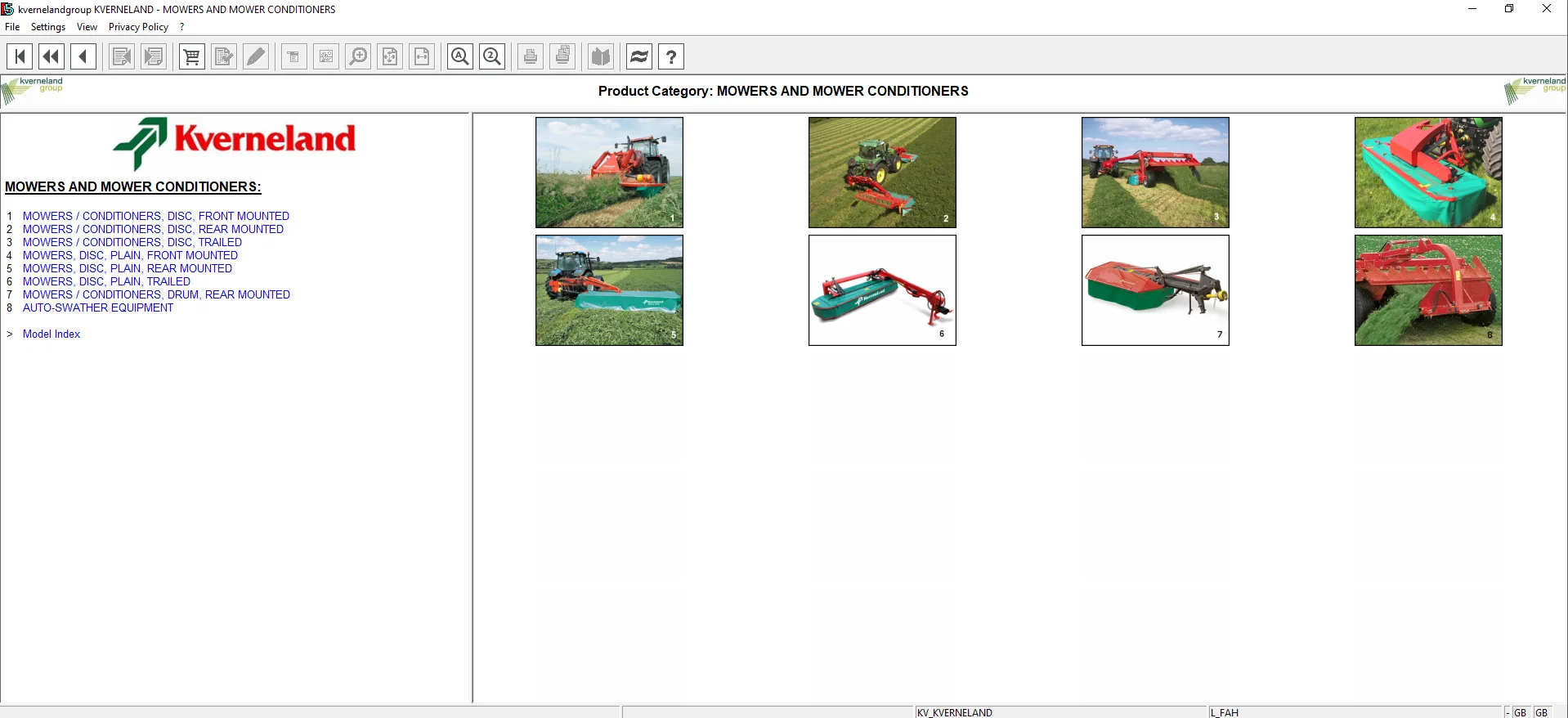Open the shopping cart icon
Viewport: 1568px width, 718px height.
(x=192, y=56)
